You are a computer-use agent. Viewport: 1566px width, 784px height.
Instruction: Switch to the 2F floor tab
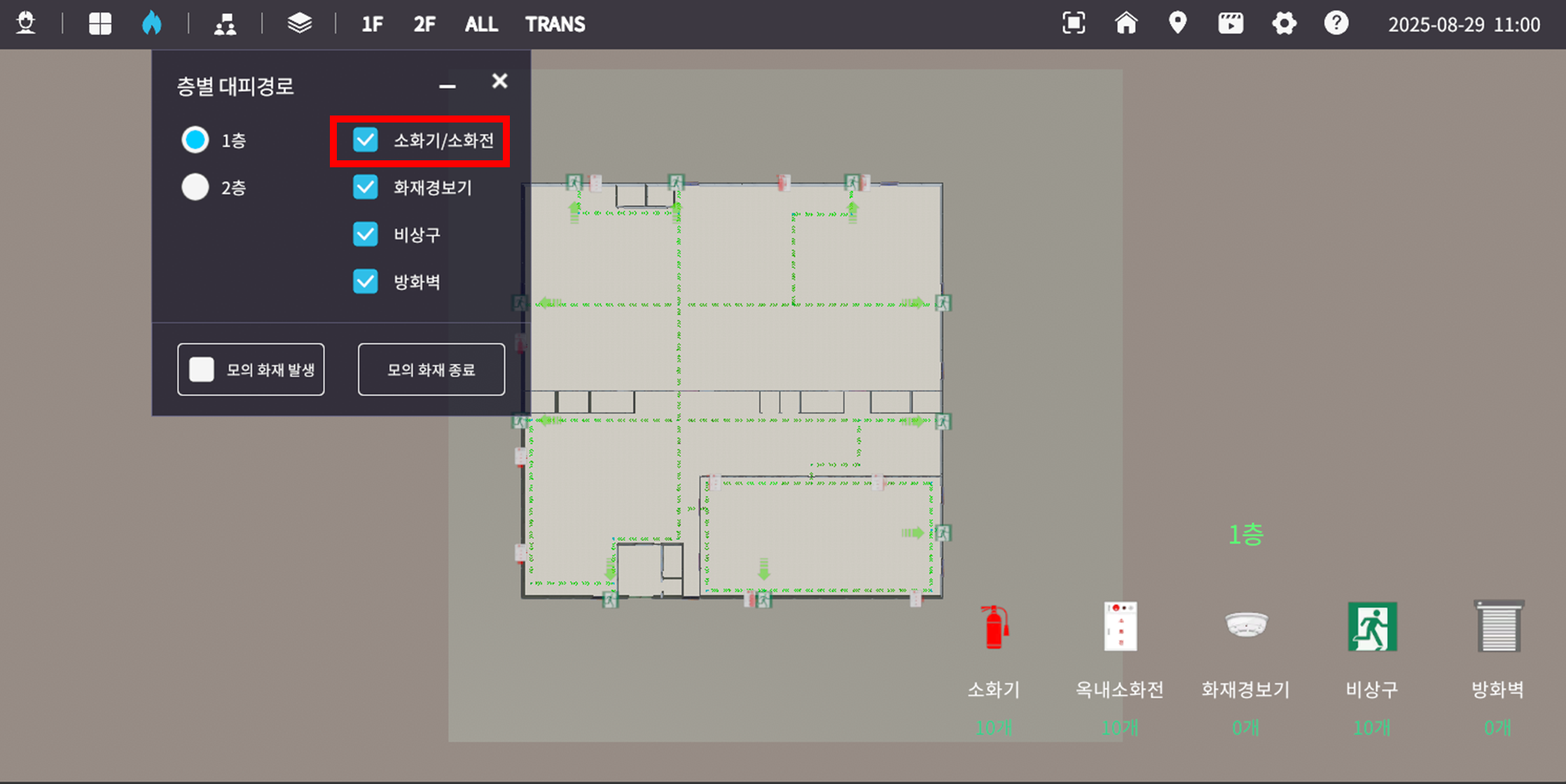click(x=424, y=24)
